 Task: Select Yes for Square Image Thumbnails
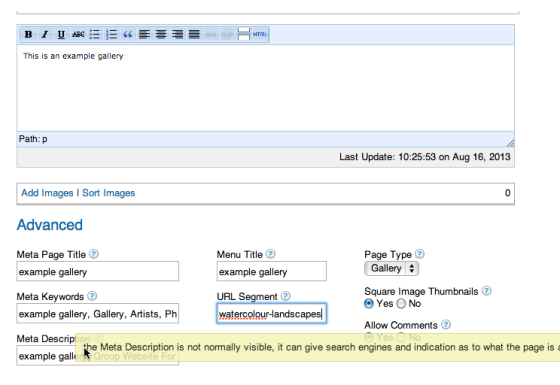tap(369, 304)
